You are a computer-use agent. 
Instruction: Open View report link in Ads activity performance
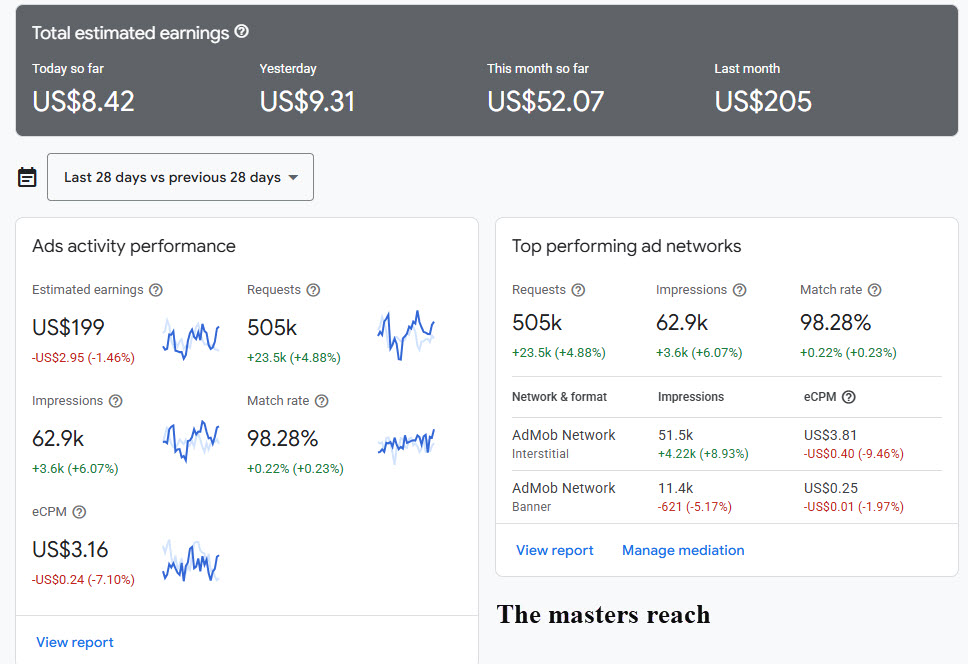pos(75,642)
